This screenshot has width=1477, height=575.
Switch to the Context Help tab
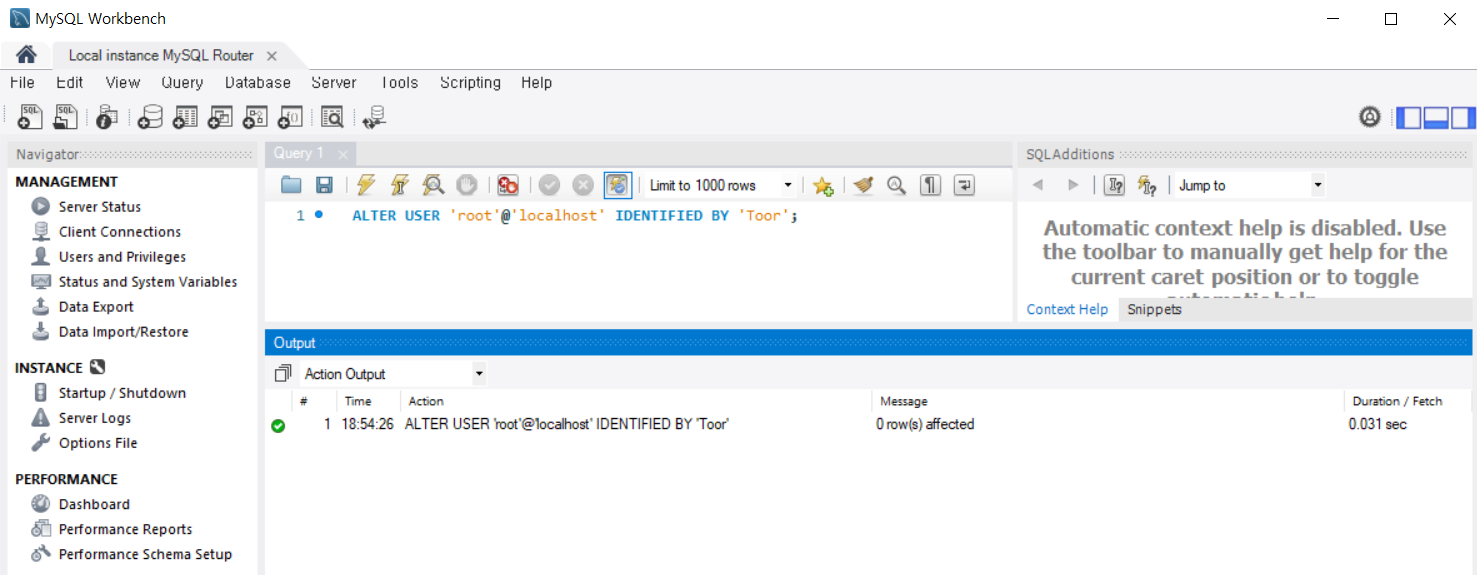[x=1067, y=309]
